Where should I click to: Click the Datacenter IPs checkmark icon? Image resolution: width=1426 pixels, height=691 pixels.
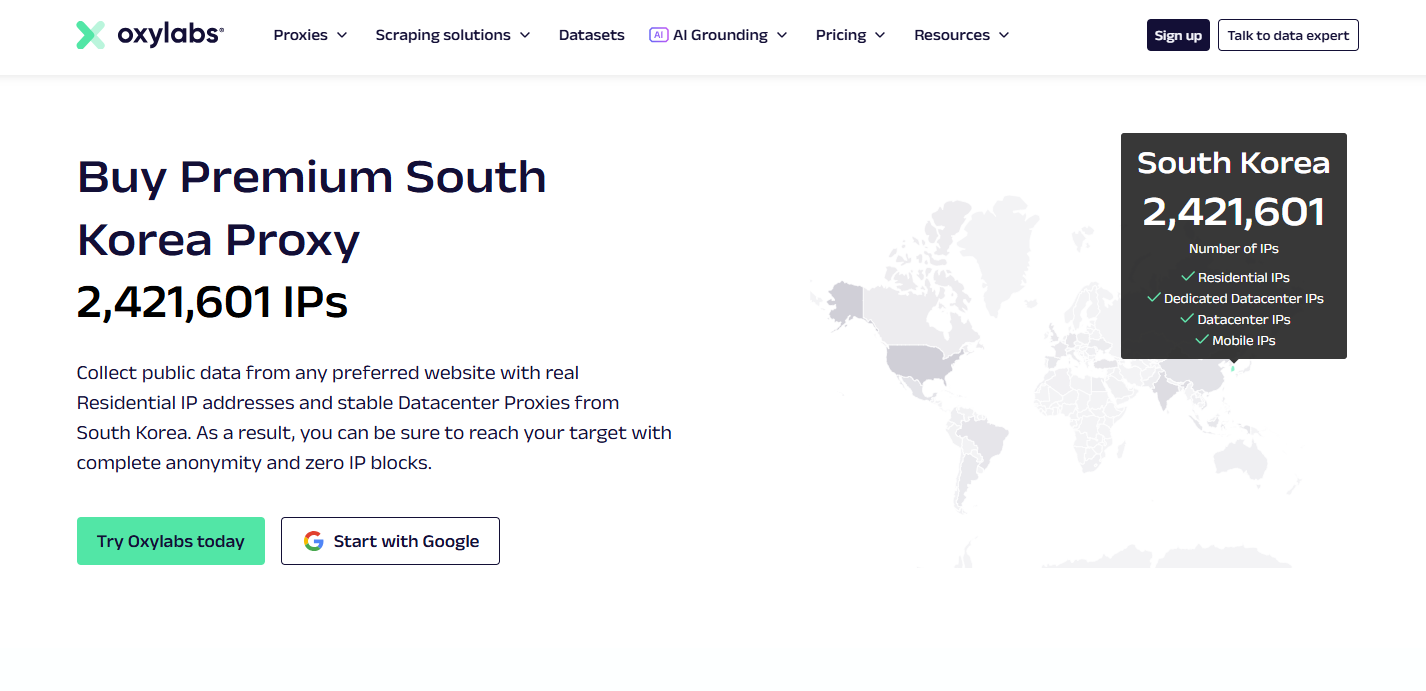[1187, 319]
